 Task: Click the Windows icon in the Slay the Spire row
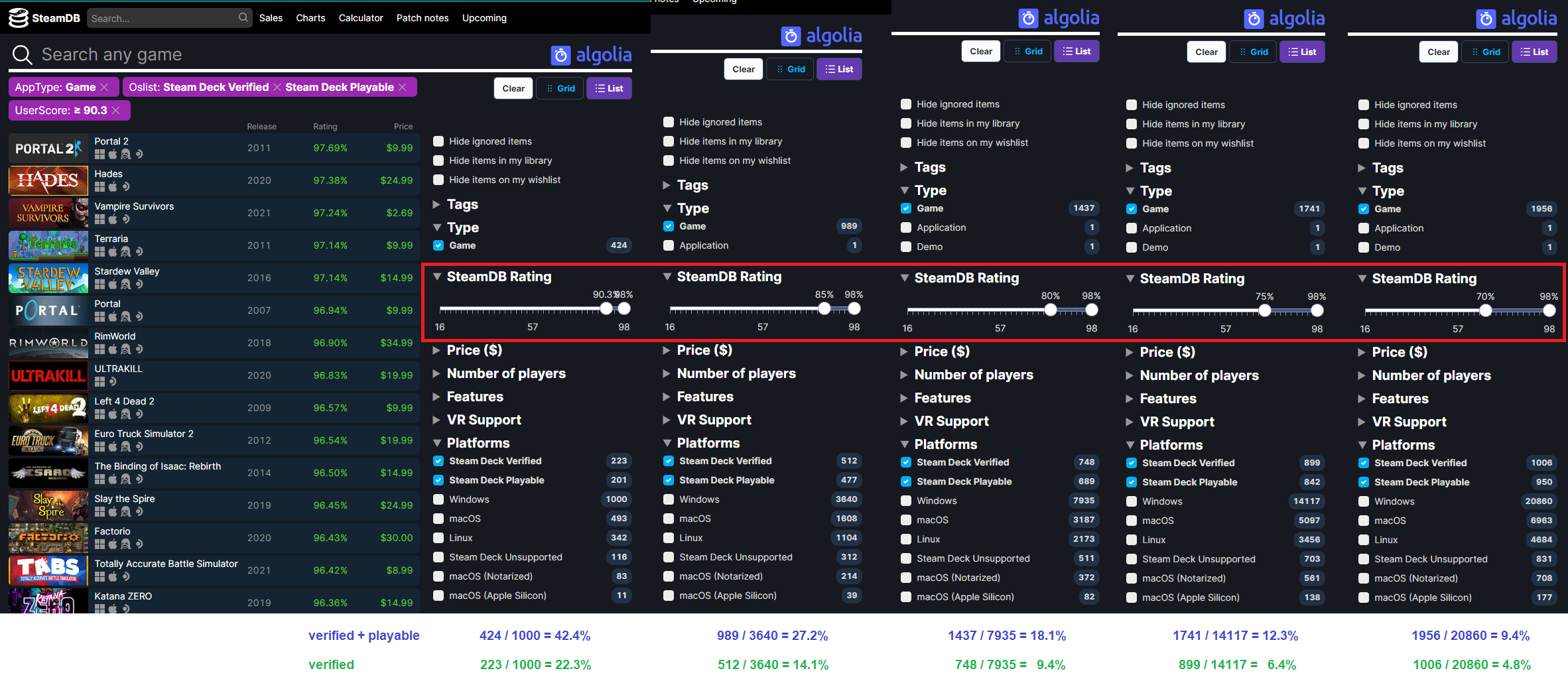click(x=99, y=511)
